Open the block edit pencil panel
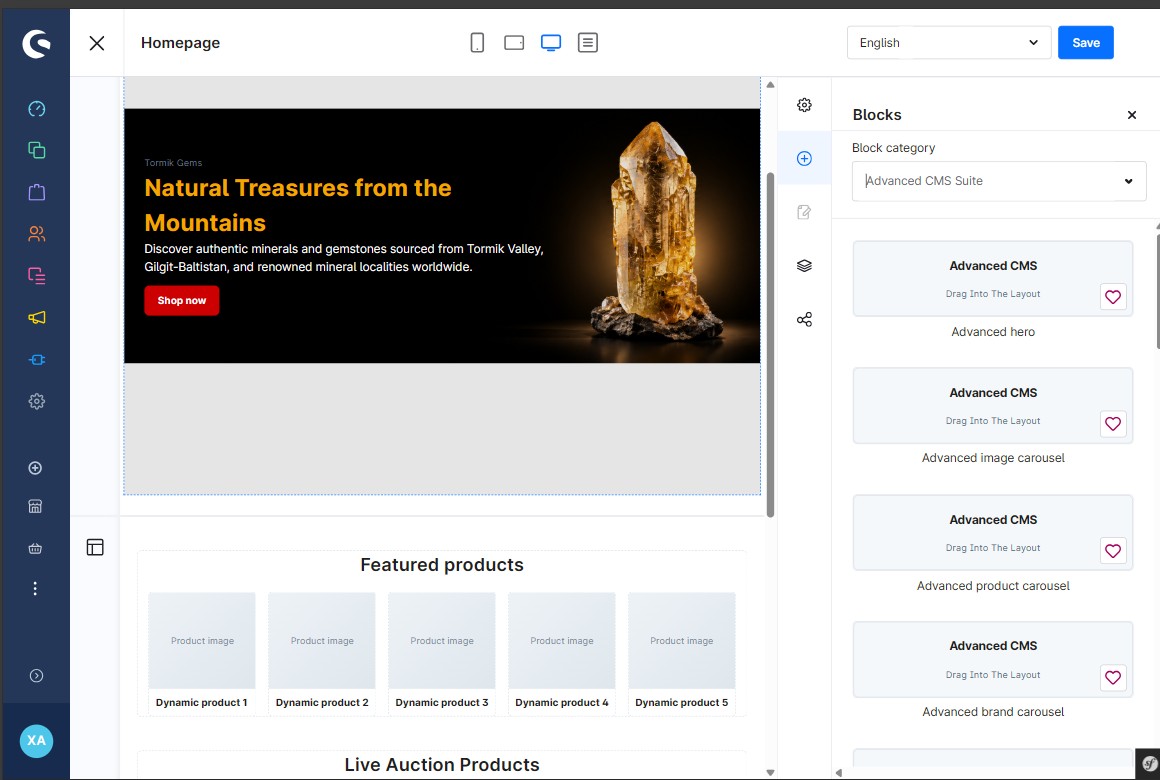 tap(804, 212)
